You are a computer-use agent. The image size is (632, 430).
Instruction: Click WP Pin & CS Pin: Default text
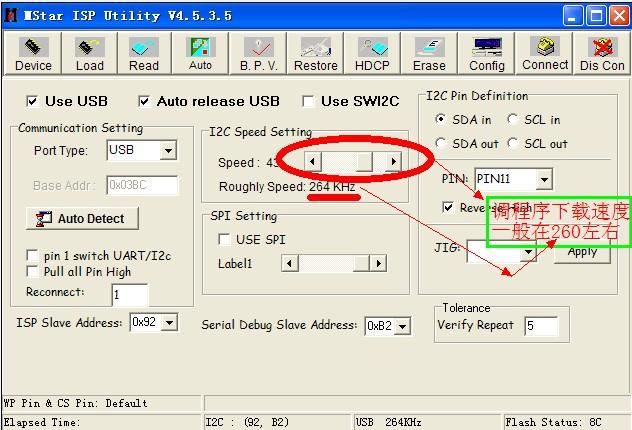pos(75,403)
